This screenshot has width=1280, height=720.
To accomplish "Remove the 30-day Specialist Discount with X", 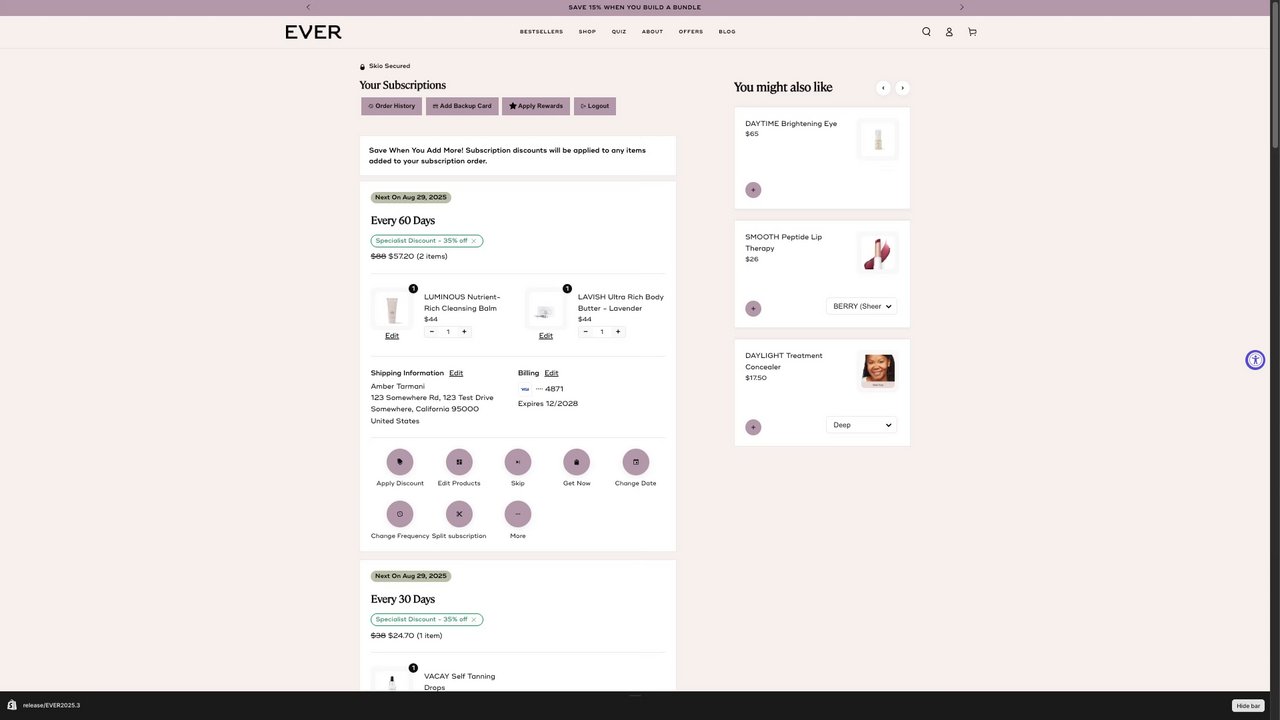I will coord(474,620).
